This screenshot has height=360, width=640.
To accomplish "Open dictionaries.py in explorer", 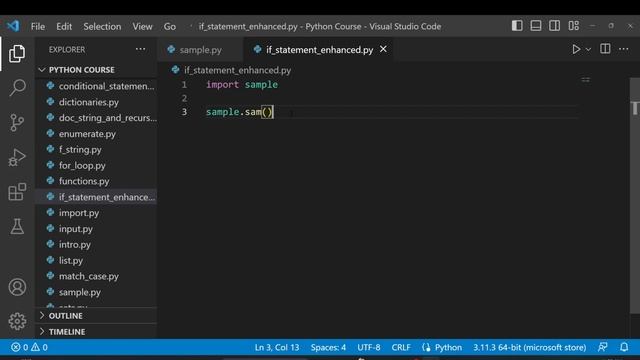I will click(96, 102).
